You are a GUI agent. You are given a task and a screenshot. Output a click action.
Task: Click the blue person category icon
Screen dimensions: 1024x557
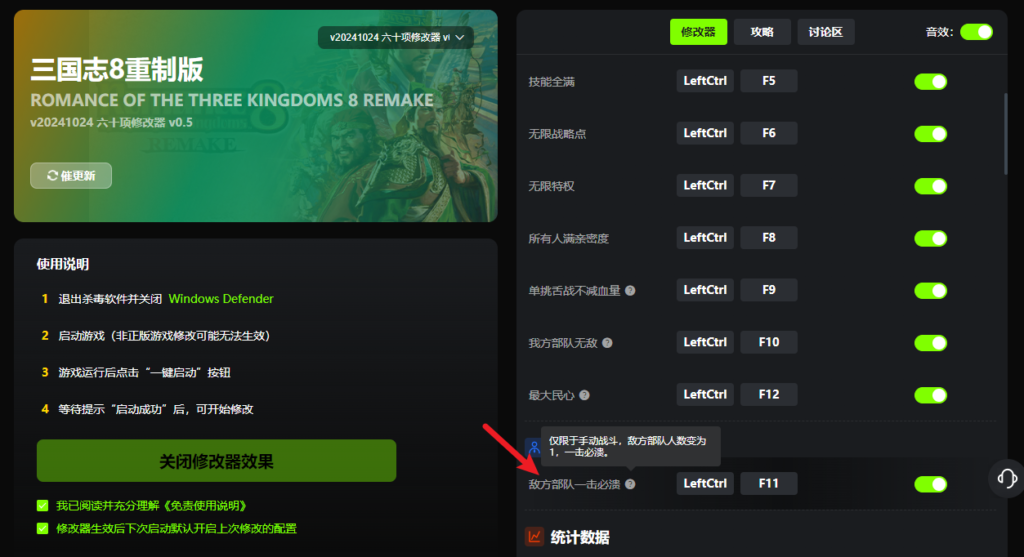[x=534, y=447]
